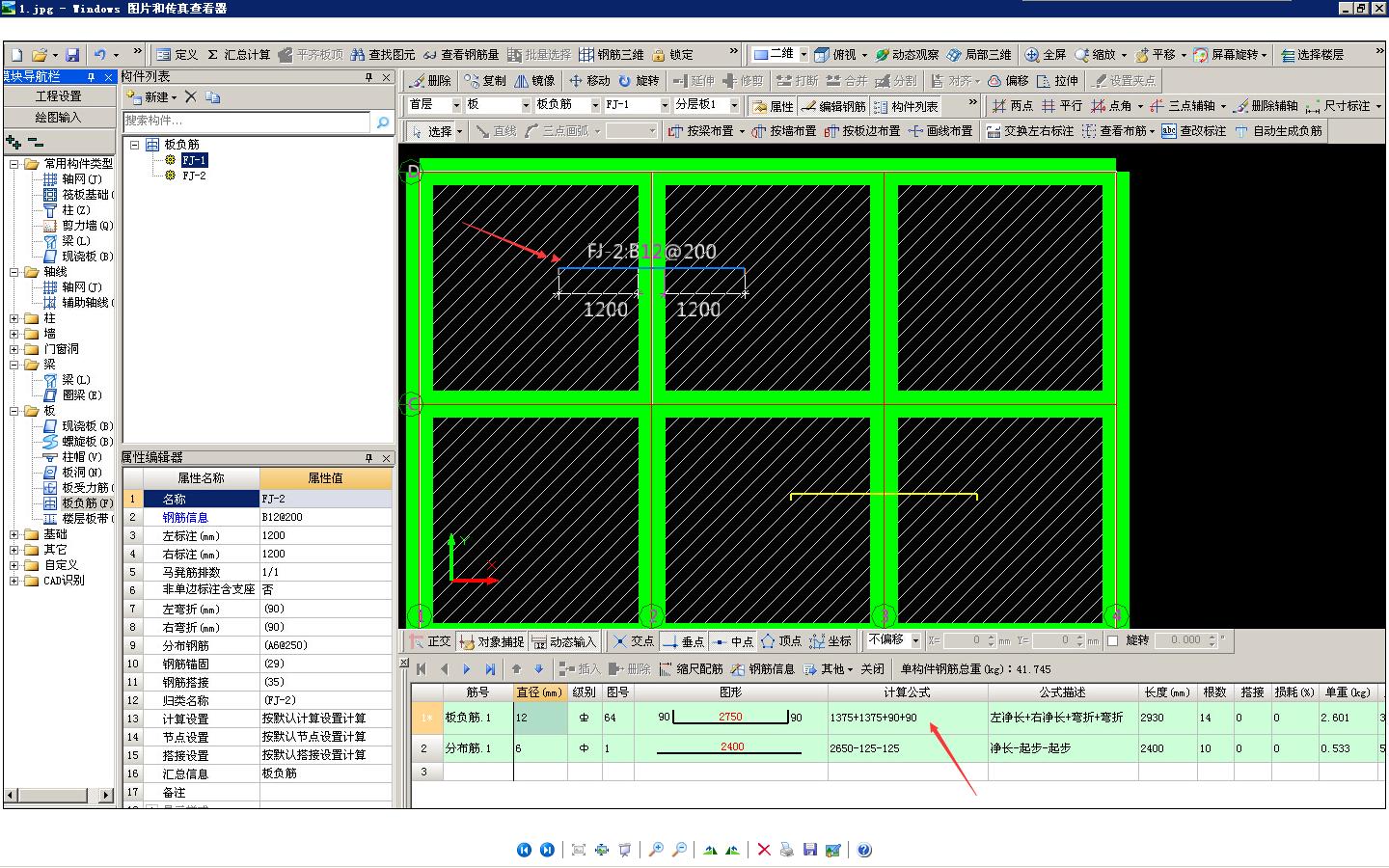Toggle 对象捕捉 object snap

(x=492, y=641)
